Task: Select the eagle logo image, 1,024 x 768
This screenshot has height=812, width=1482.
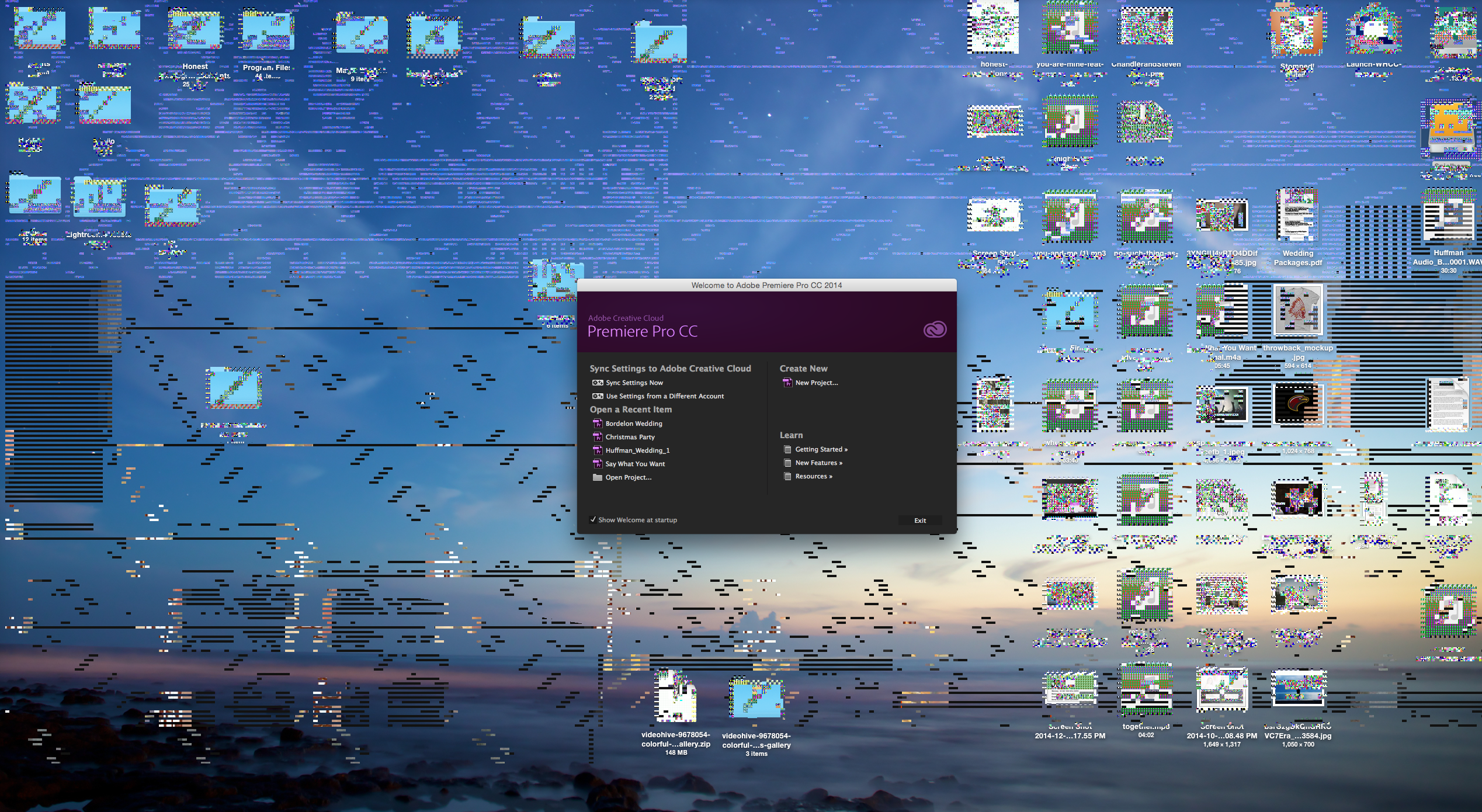Action: [x=1298, y=404]
